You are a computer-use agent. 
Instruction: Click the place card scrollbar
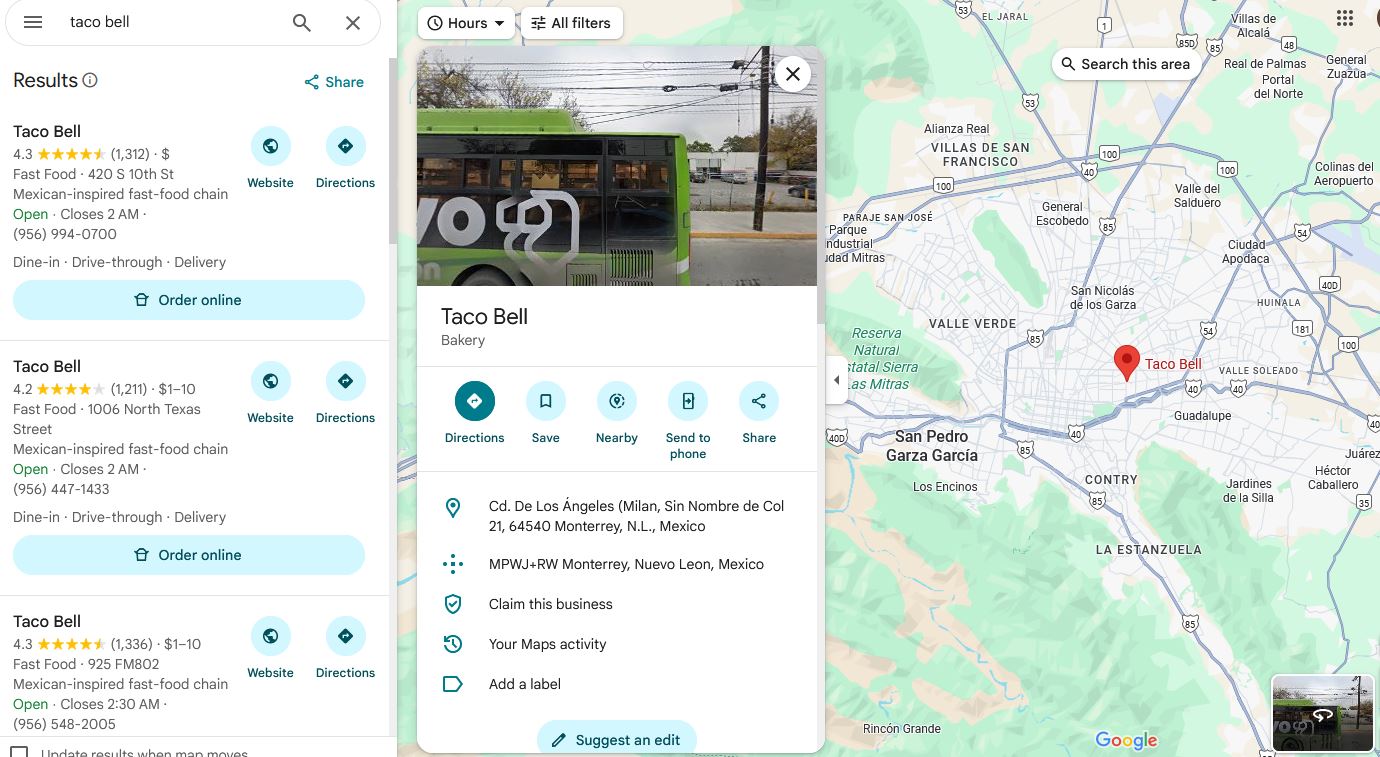(x=821, y=185)
